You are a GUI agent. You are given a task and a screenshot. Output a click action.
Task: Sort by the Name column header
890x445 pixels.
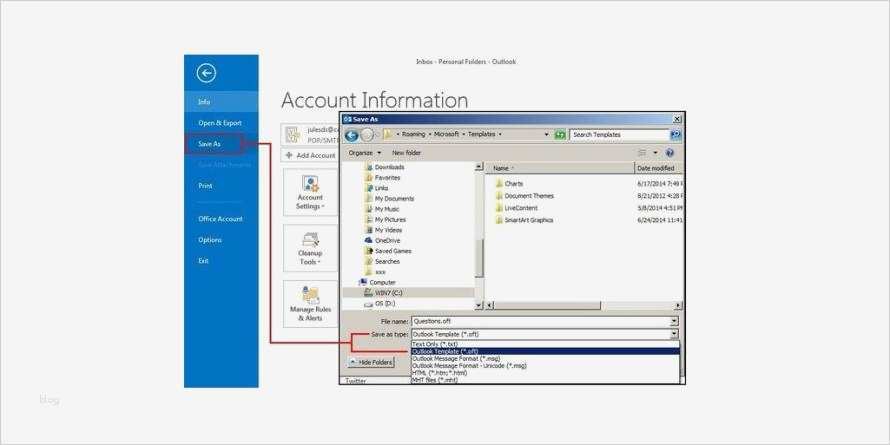click(560, 169)
